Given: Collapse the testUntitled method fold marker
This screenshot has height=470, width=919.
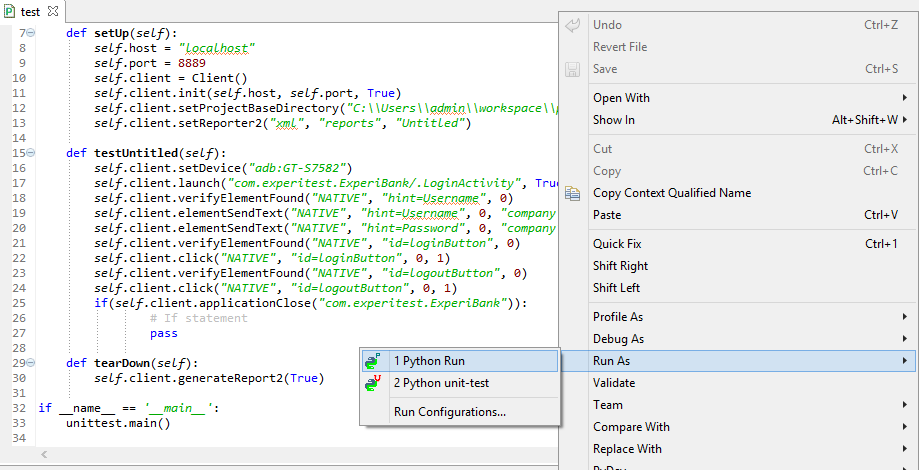Looking at the screenshot, I should point(29,153).
